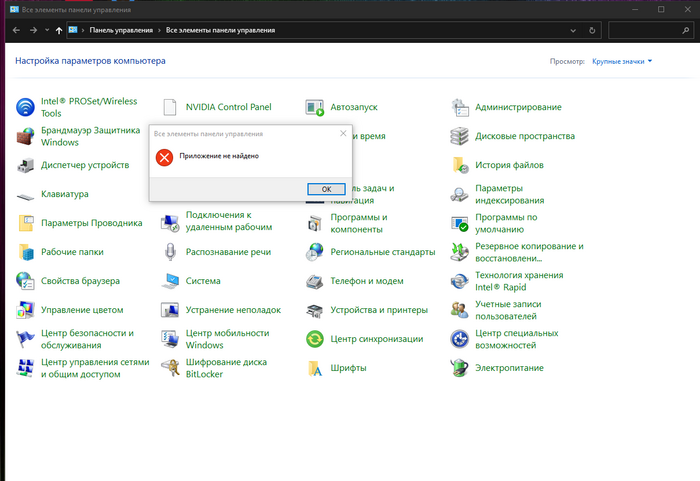The image size is (700, 481).
Task: Select Панель управления breadcrumb in address bar
Action: point(121,30)
